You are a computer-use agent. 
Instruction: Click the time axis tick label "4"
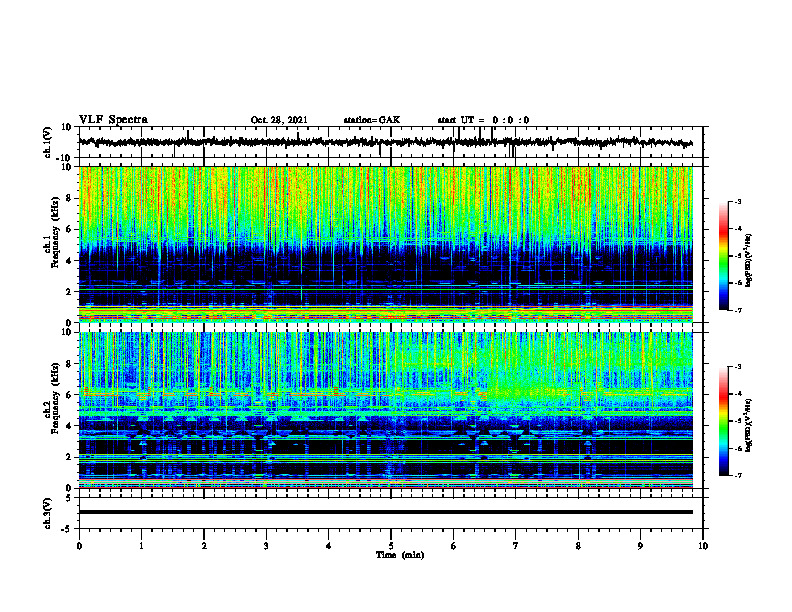pyautogui.click(x=329, y=546)
